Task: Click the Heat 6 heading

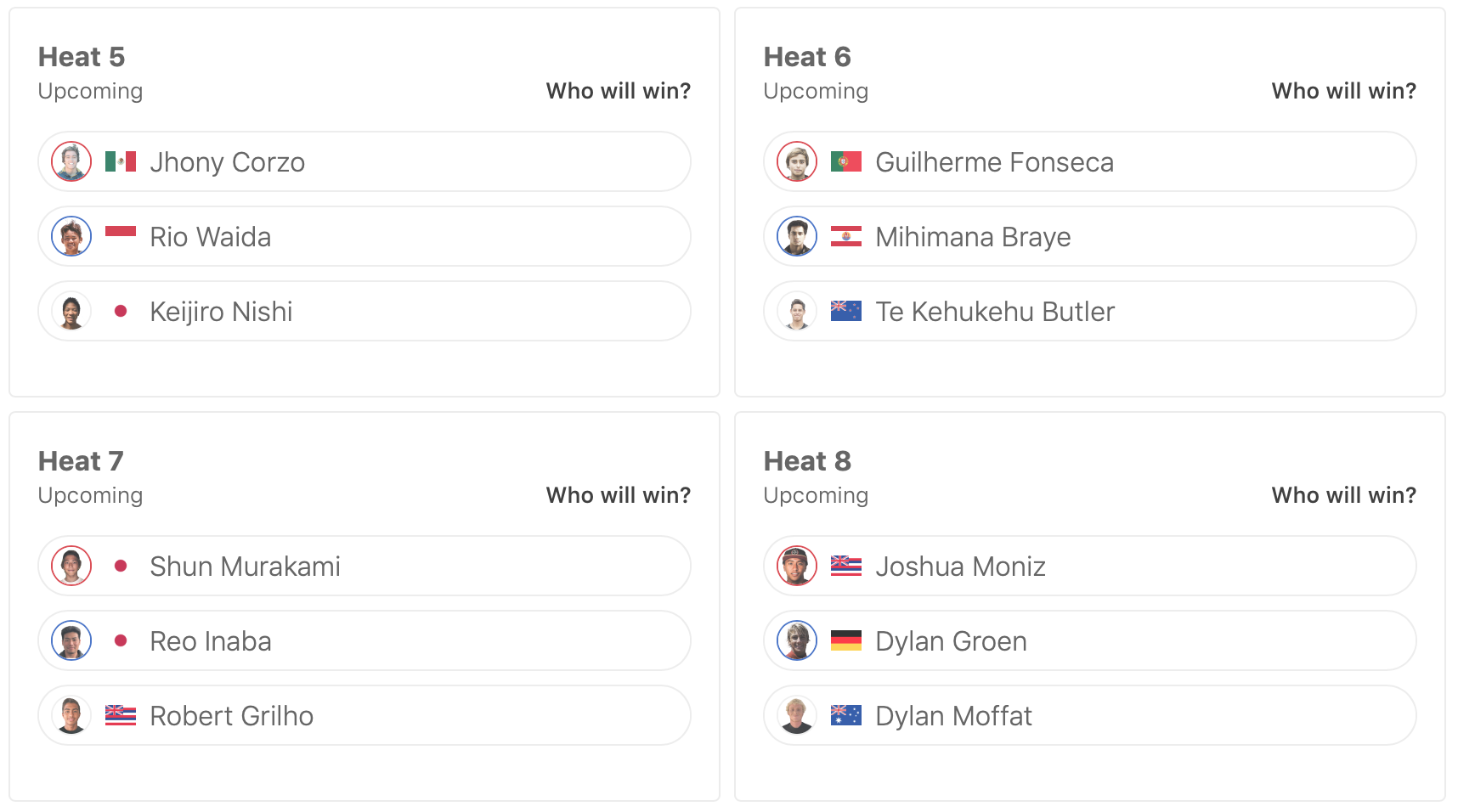Action: (x=807, y=57)
